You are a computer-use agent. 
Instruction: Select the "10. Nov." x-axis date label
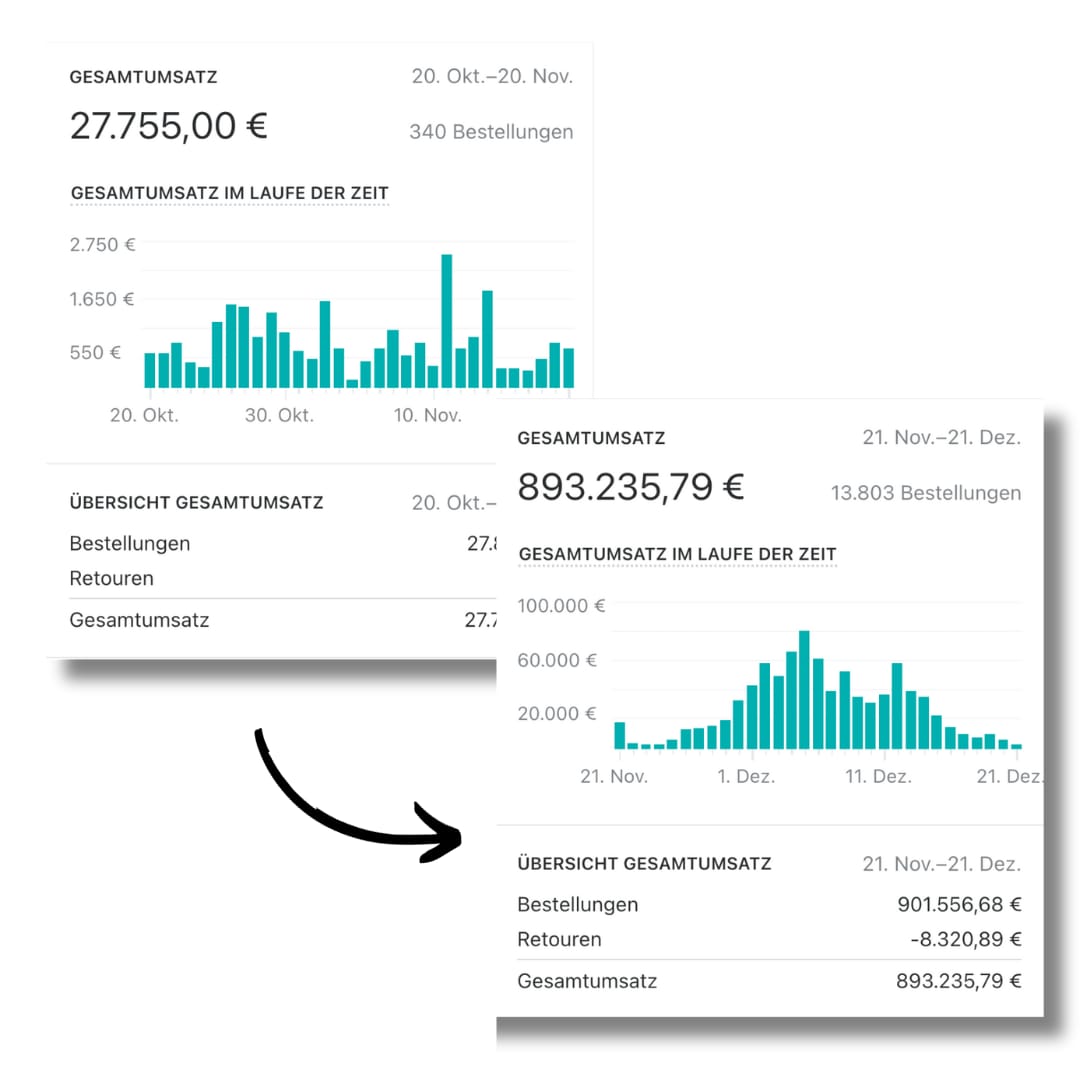click(x=427, y=415)
